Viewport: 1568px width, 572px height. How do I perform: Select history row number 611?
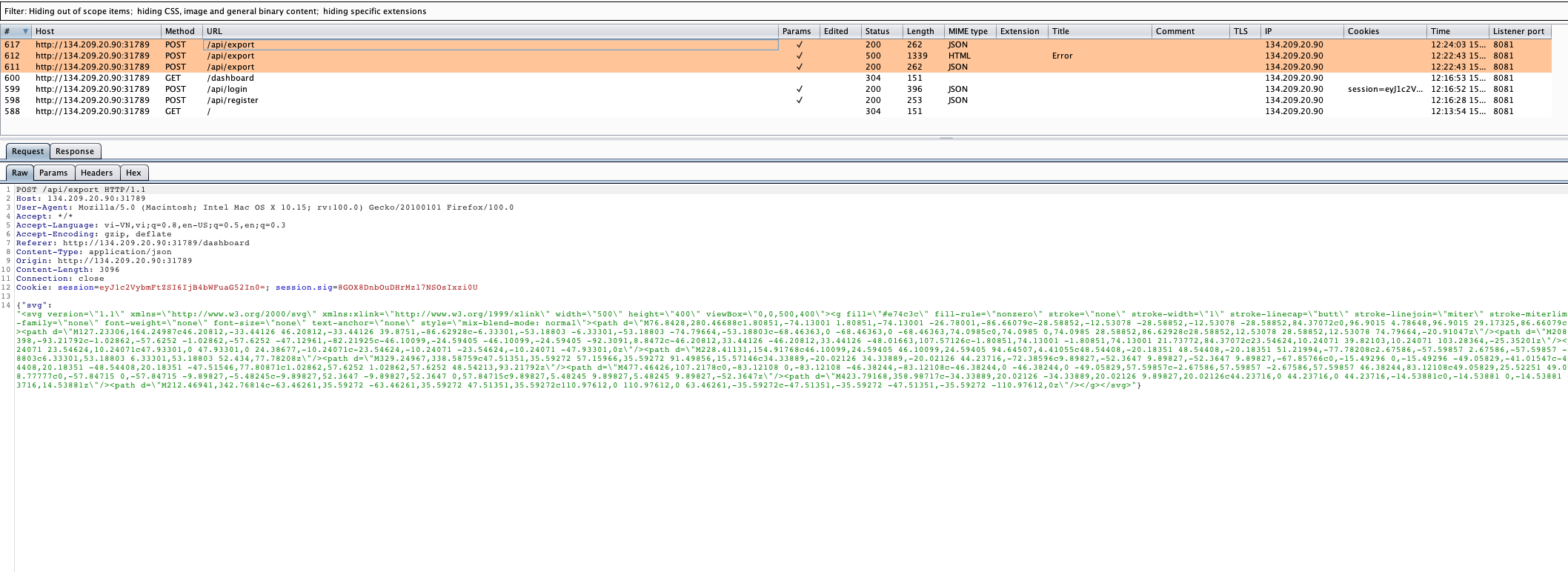tap(776, 67)
